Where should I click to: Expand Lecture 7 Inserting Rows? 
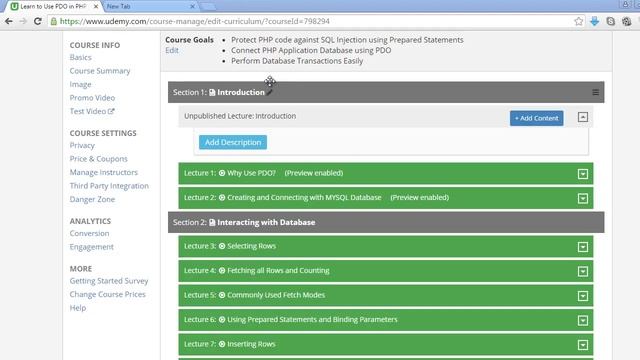(583, 345)
